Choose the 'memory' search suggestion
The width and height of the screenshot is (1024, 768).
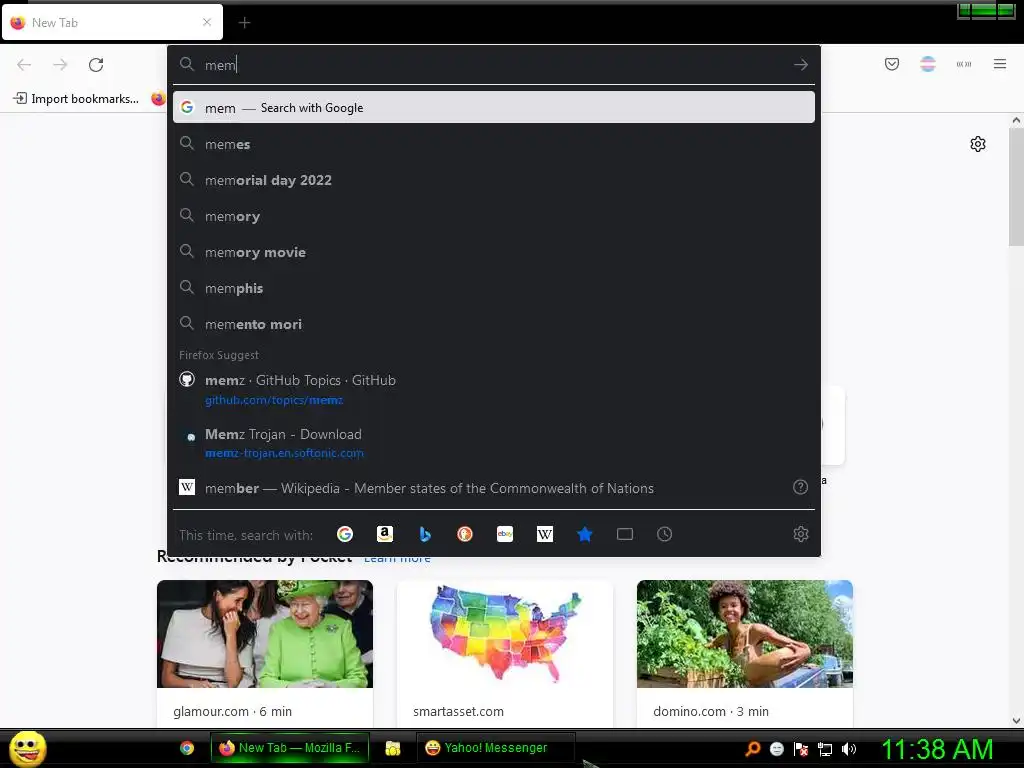pyautogui.click(x=494, y=216)
